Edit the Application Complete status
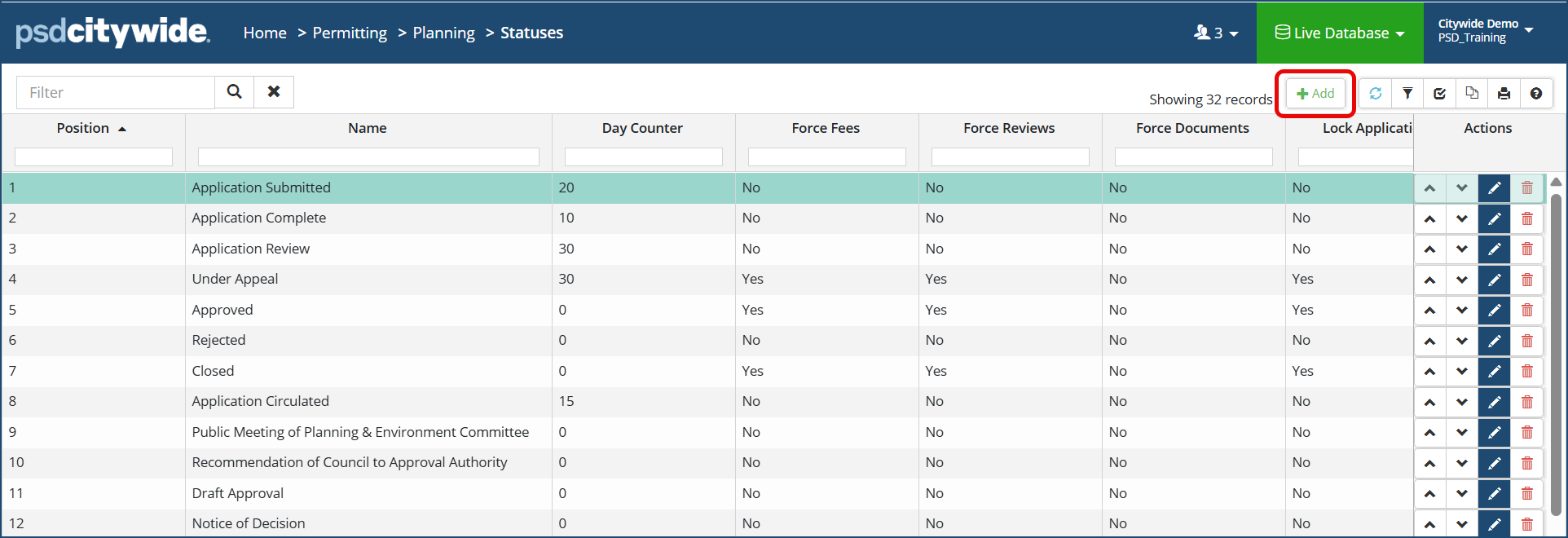Screen dimensions: 1568x538 pos(1494,218)
